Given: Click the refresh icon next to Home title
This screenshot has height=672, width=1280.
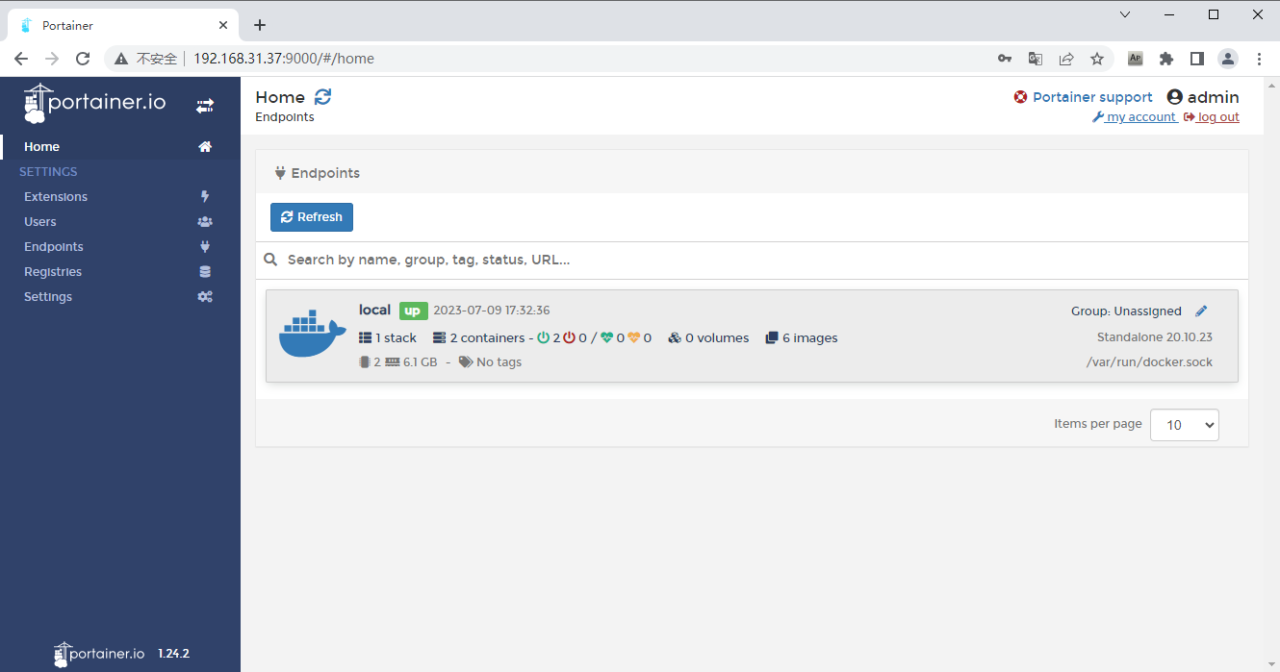Looking at the screenshot, I should 322,97.
